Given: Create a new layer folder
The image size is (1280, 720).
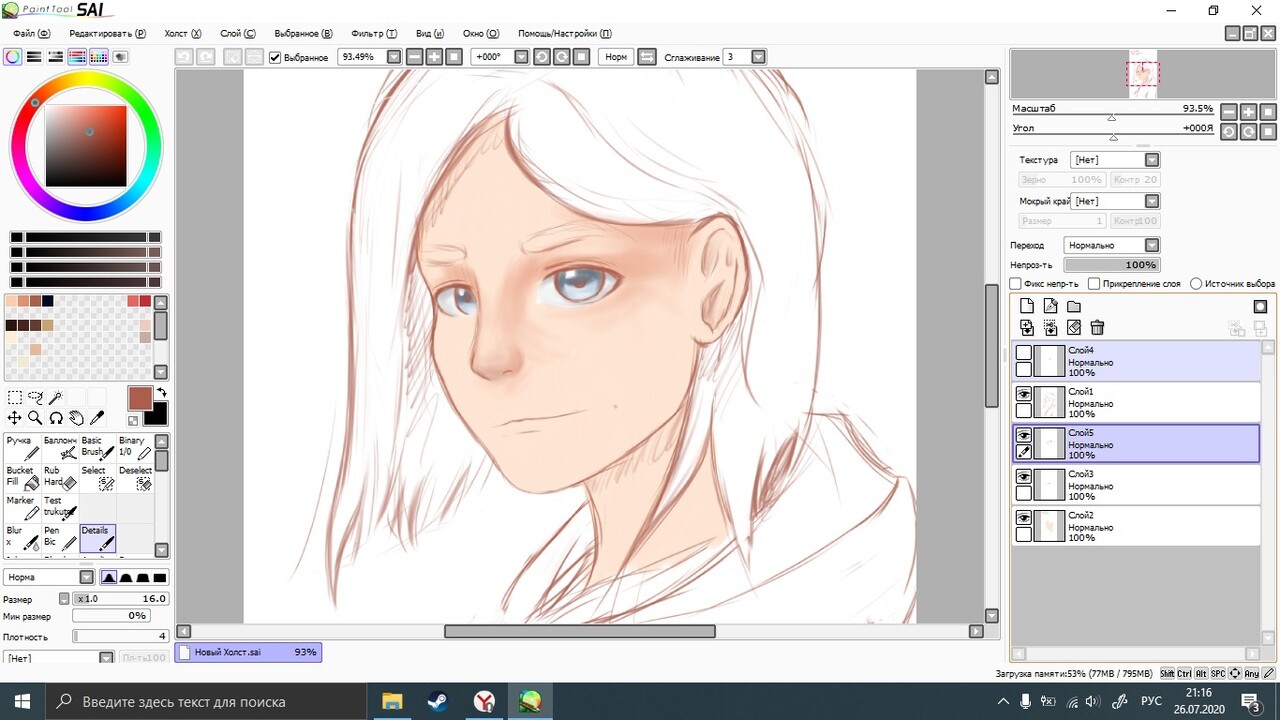Looking at the screenshot, I should (1074, 306).
